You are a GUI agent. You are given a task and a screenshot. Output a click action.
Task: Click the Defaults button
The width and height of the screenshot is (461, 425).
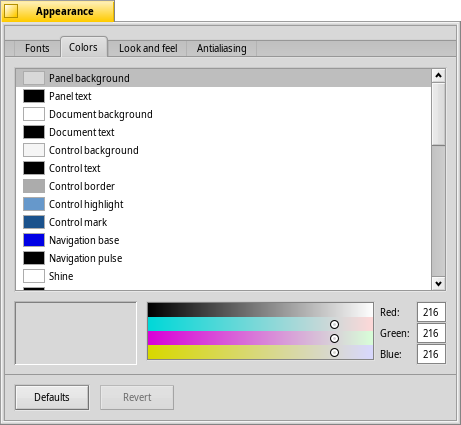[52, 397]
